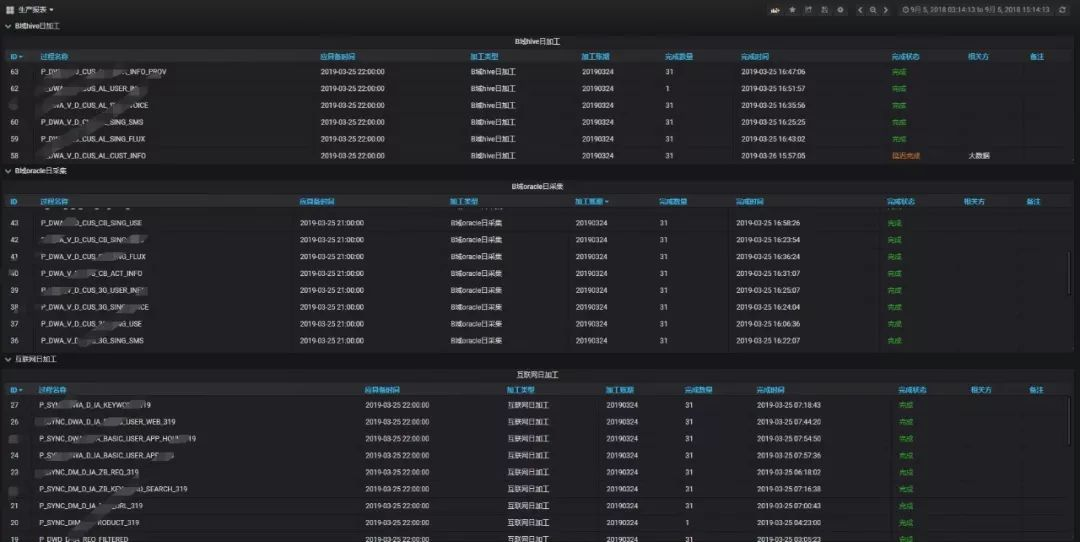
Task: Click ID 36 in B域oracle日采集 table
Action: [14, 341]
